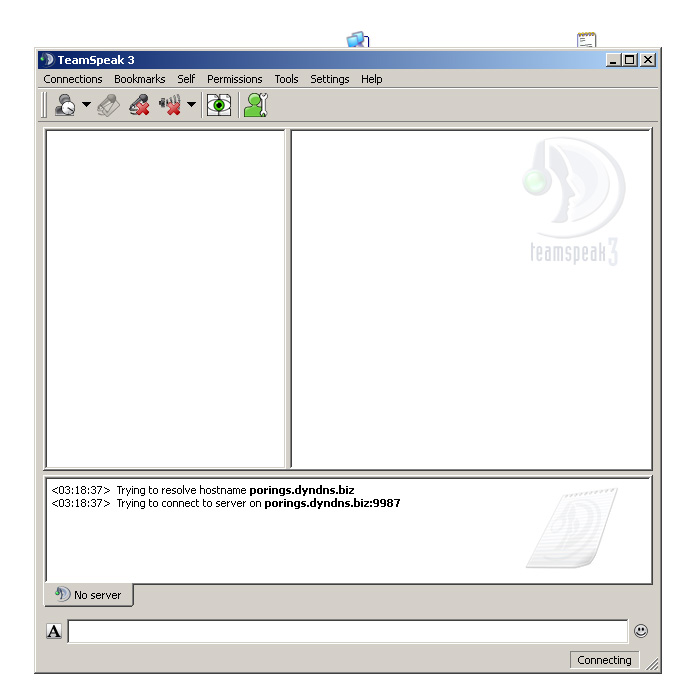Open the Bookmarks menu
Viewport: 700px width, 700px height.
tap(140, 79)
